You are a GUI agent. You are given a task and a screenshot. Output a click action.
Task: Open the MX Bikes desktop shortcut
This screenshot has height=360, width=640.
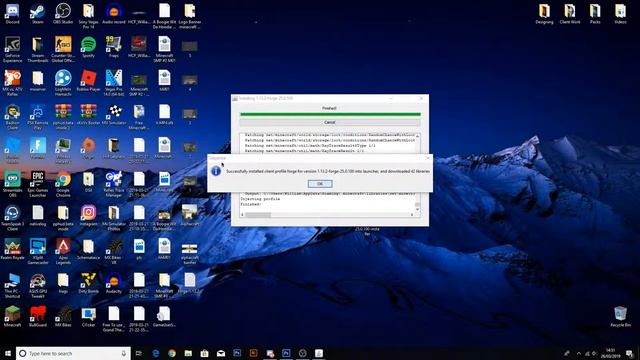pyautogui.click(x=63, y=316)
